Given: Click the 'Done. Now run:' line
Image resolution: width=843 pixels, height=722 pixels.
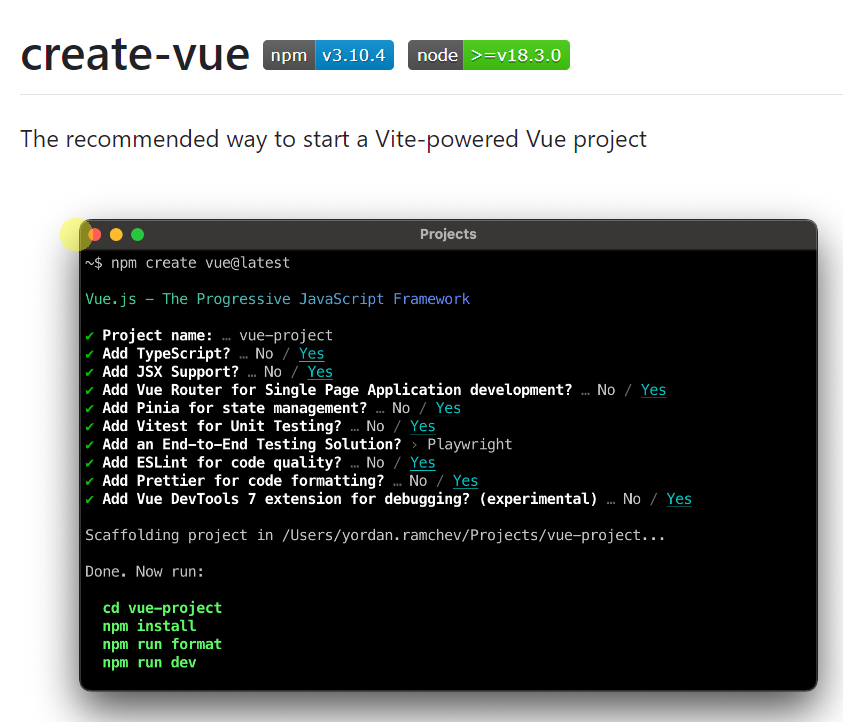Looking at the screenshot, I should click(145, 571).
